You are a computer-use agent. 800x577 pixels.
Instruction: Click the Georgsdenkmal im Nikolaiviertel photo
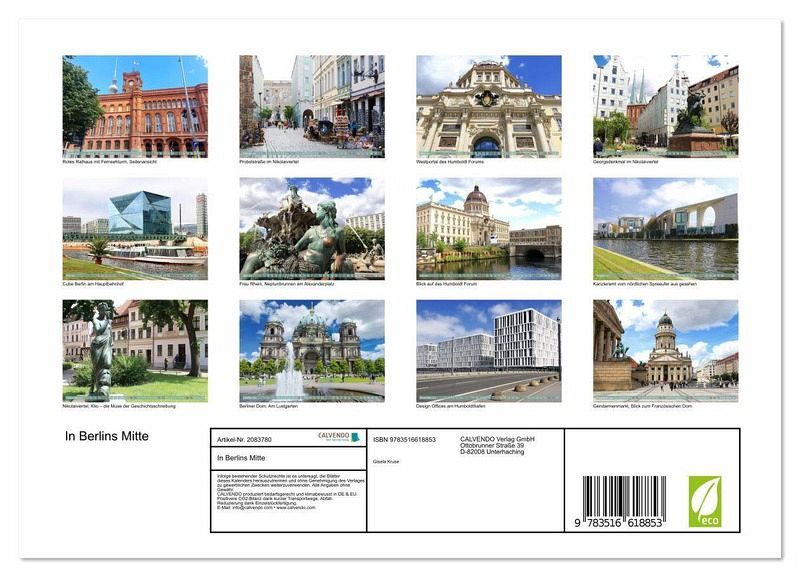[665, 106]
